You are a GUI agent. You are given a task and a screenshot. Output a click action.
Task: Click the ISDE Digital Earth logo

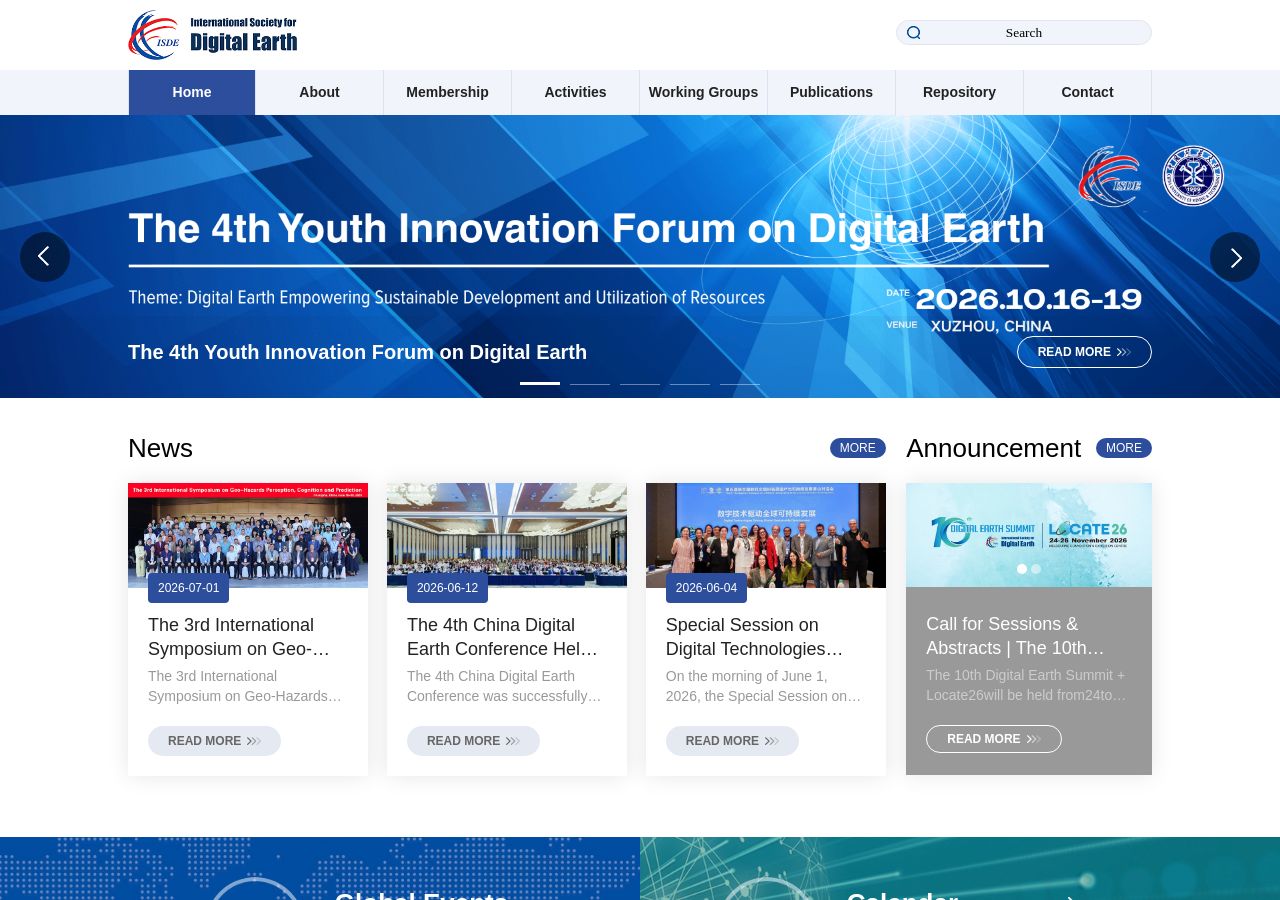(x=213, y=35)
